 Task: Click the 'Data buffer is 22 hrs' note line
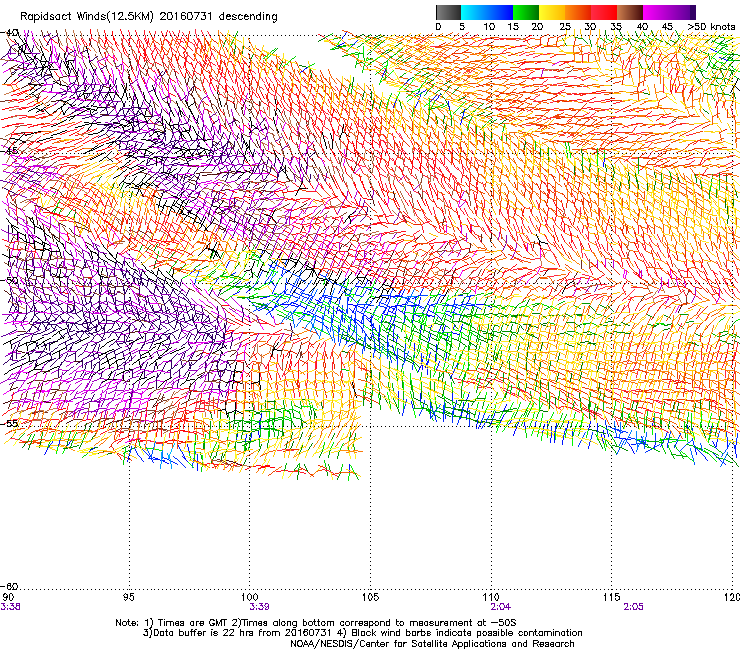362,633
